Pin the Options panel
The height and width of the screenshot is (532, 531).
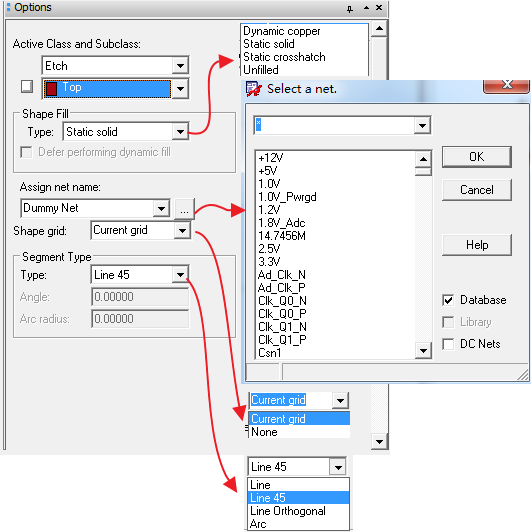[350, 8]
